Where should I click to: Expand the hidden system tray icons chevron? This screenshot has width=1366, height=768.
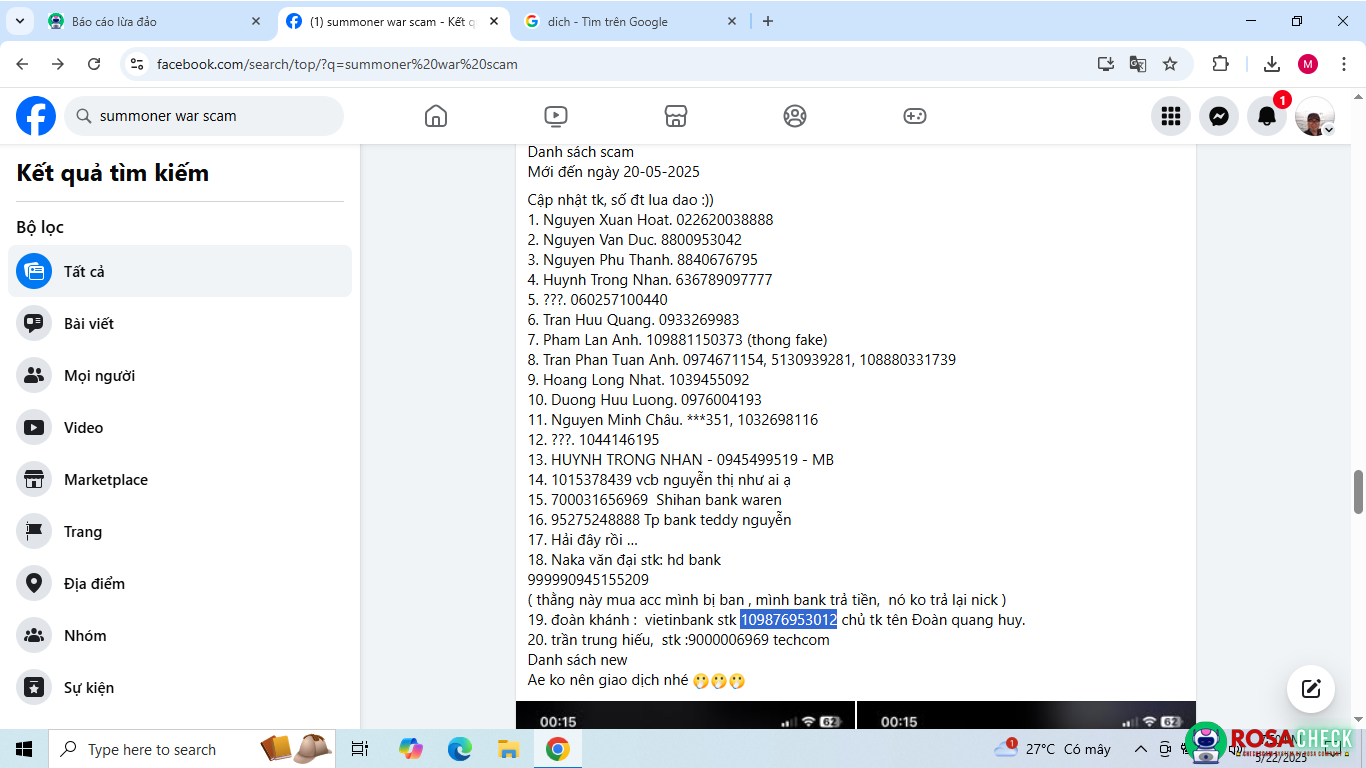1140,749
